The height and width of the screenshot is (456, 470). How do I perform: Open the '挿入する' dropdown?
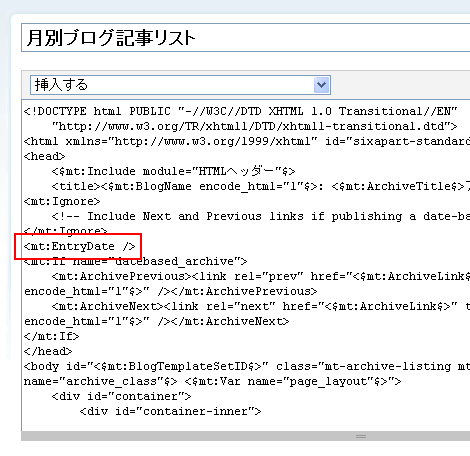[180, 85]
